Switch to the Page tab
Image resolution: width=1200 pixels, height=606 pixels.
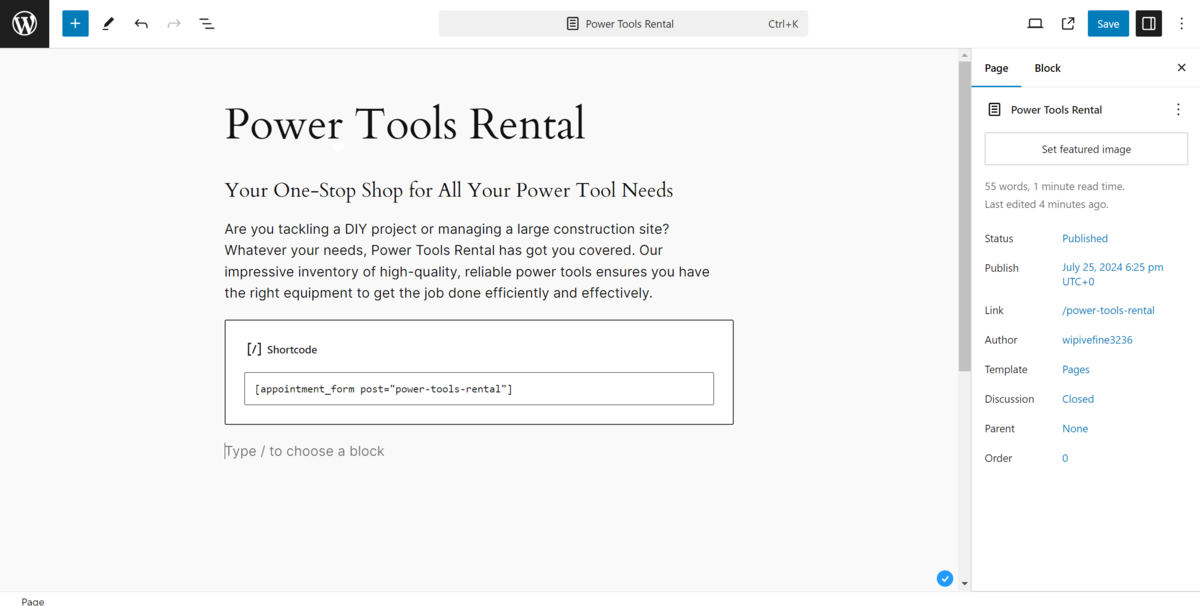(996, 68)
